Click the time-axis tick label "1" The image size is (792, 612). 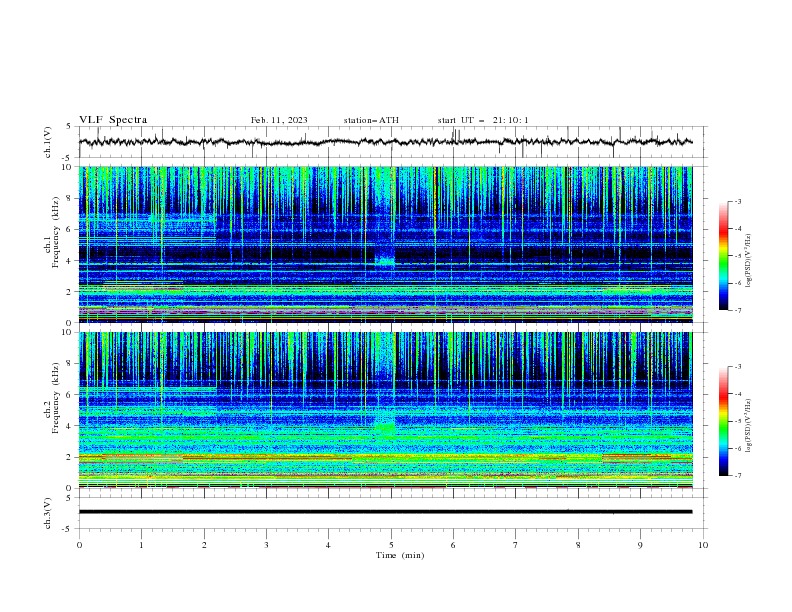(141, 545)
